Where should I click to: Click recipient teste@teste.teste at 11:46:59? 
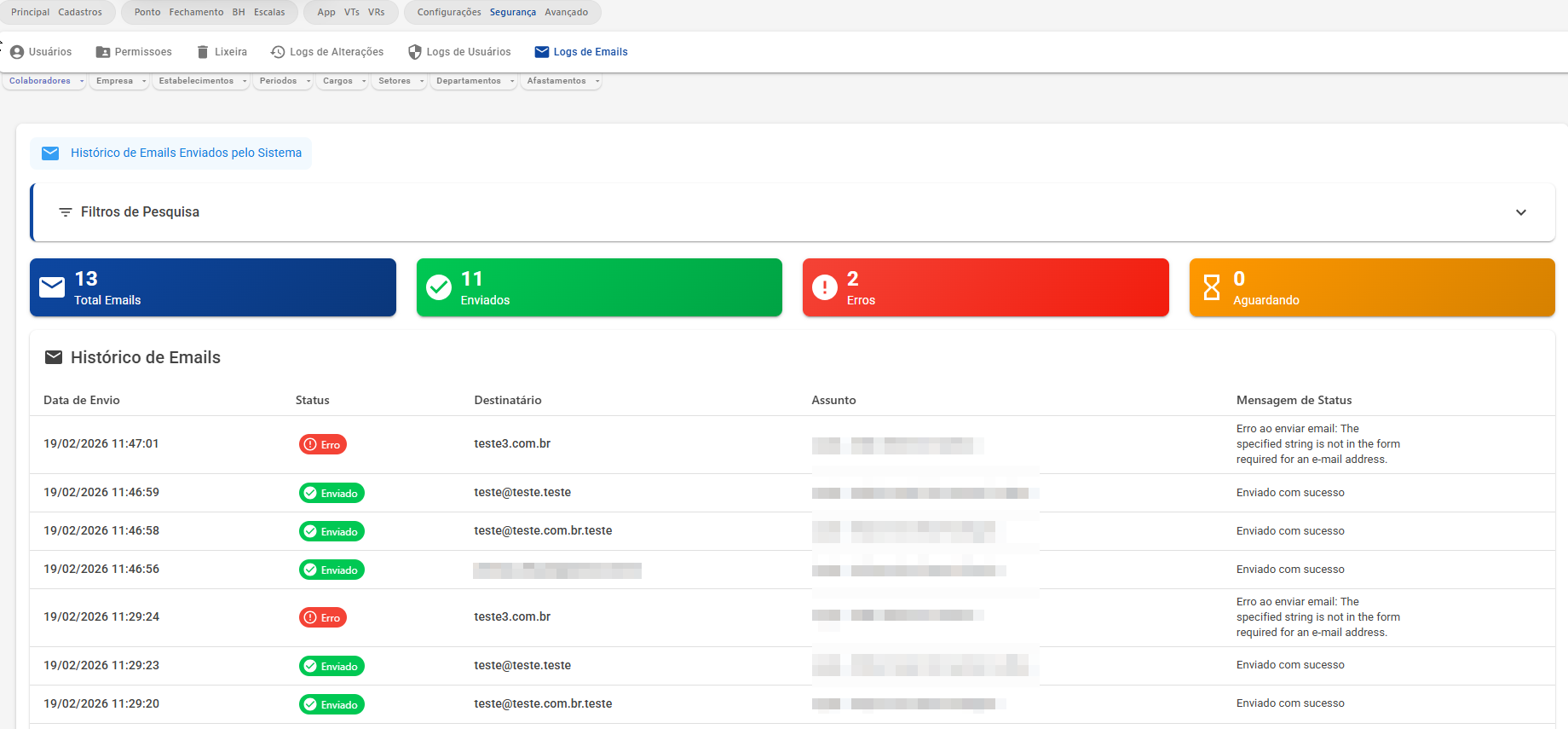[522, 492]
